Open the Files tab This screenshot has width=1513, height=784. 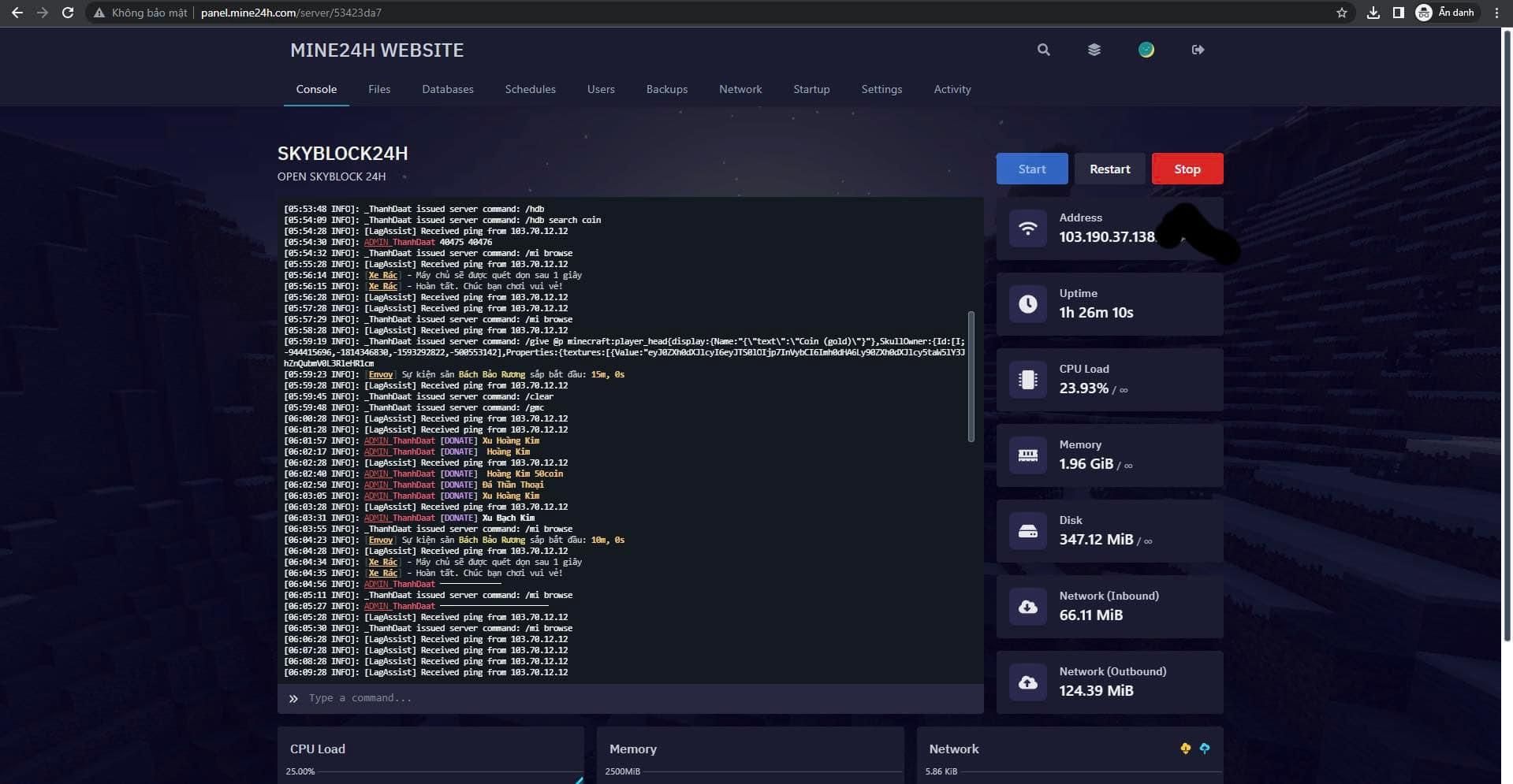pyautogui.click(x=379, y=89)
